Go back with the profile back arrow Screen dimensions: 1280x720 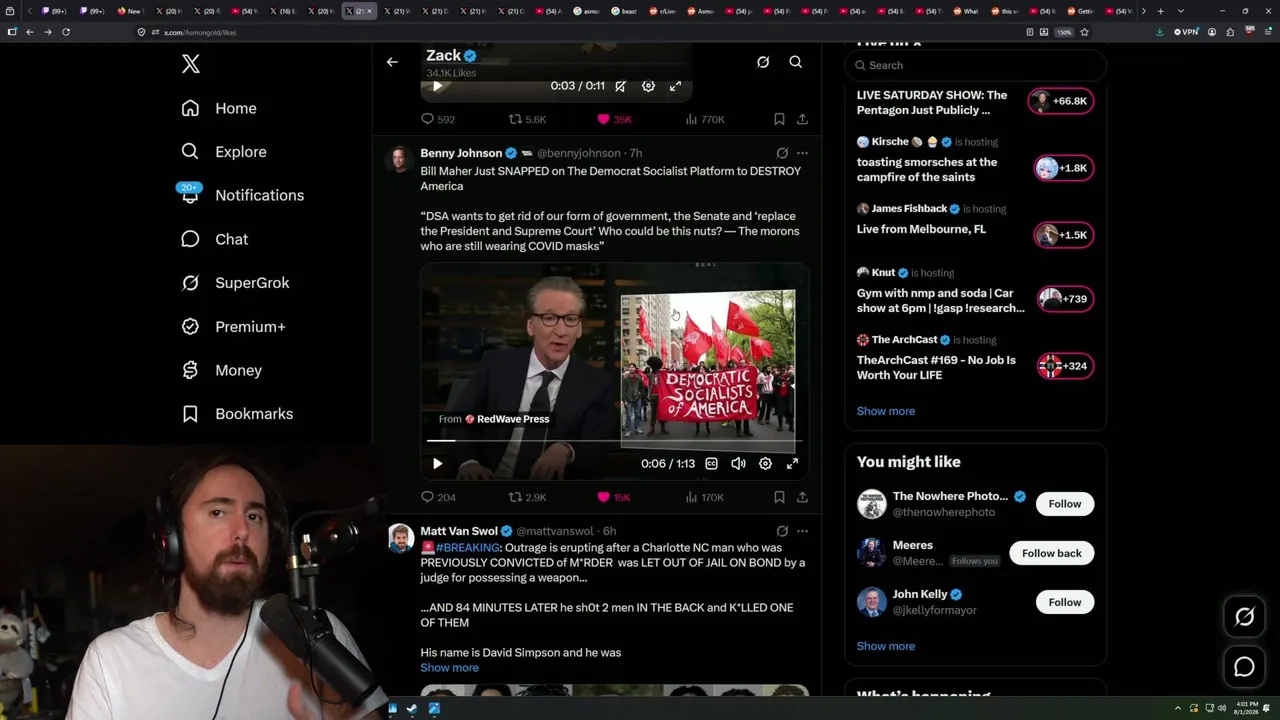point(392,62)
